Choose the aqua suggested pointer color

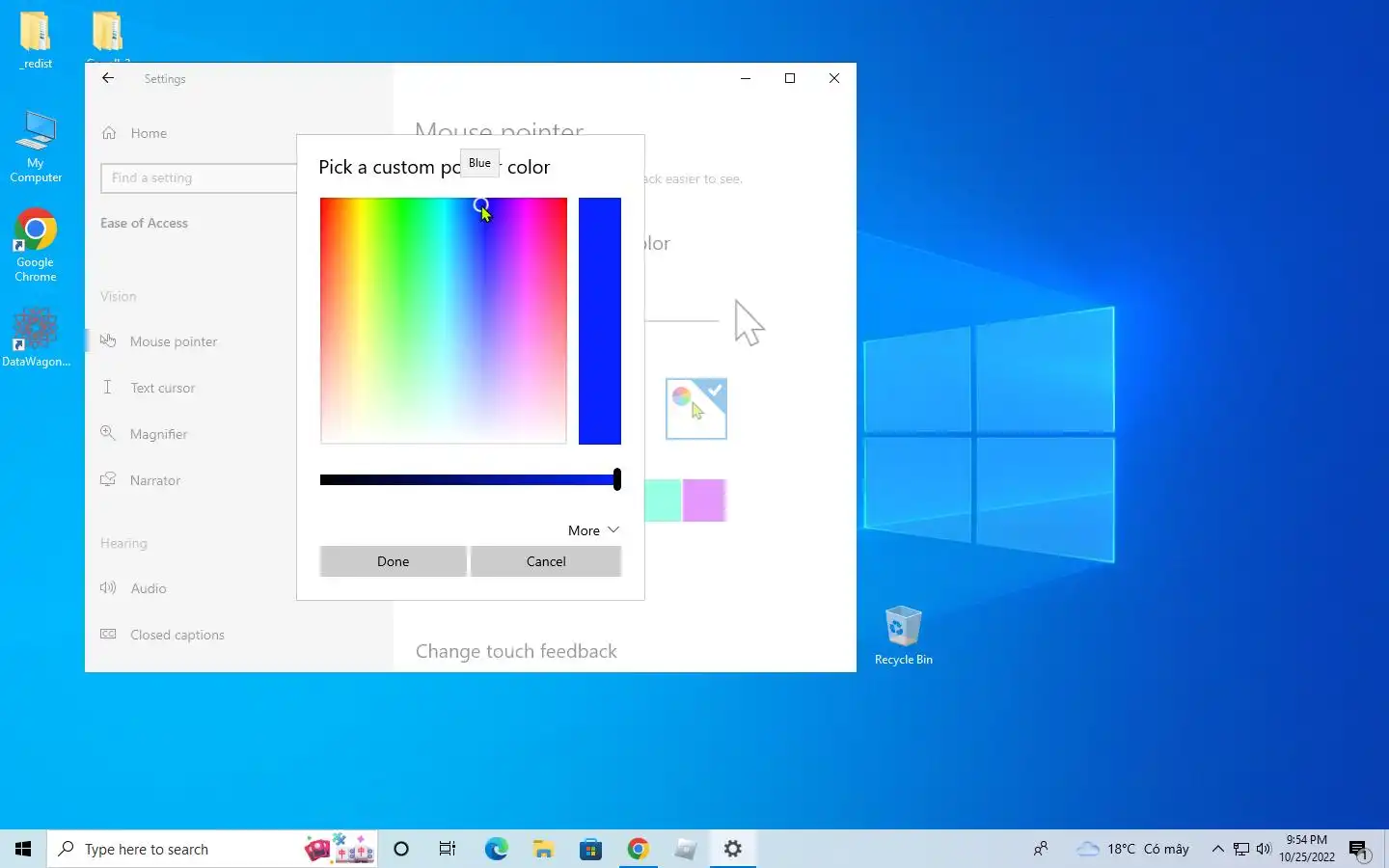point(663,501)
